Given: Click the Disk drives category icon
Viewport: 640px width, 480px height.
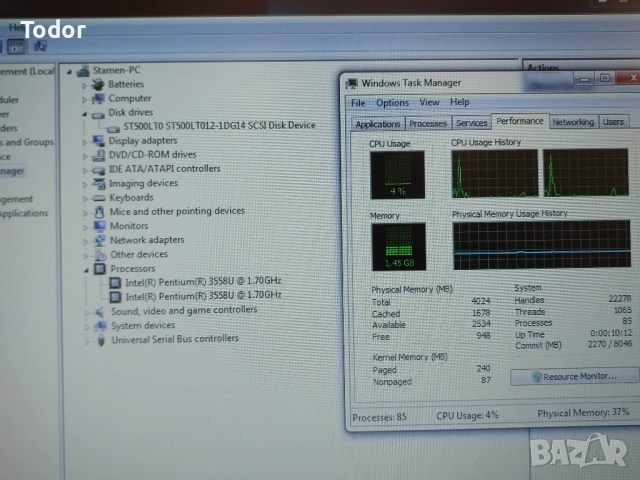Looking at the screenshot, I should (98, 113).
